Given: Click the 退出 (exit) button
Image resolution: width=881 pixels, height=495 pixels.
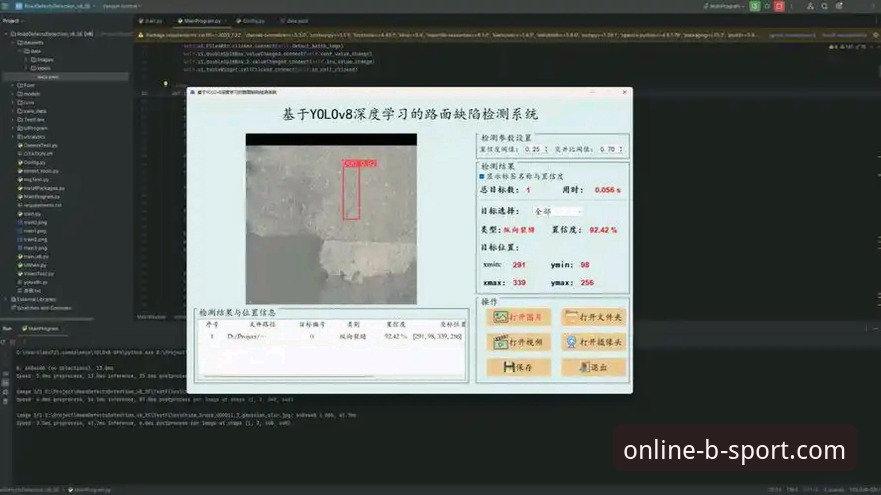Looking at the screenshot, I should pos(593,367).
